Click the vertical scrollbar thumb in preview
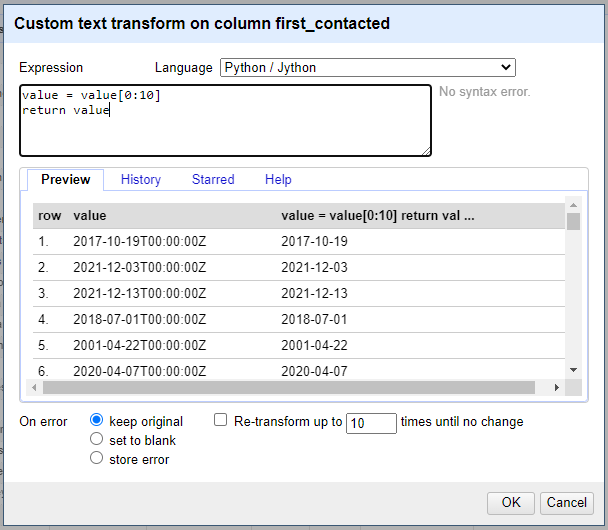Image resolution: width=608 pixels, height=530 pixels. click(573, 221)
